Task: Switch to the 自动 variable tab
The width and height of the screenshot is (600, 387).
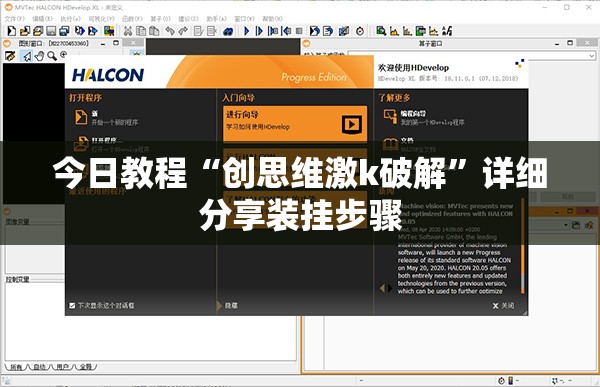Action: coord(39,367)
